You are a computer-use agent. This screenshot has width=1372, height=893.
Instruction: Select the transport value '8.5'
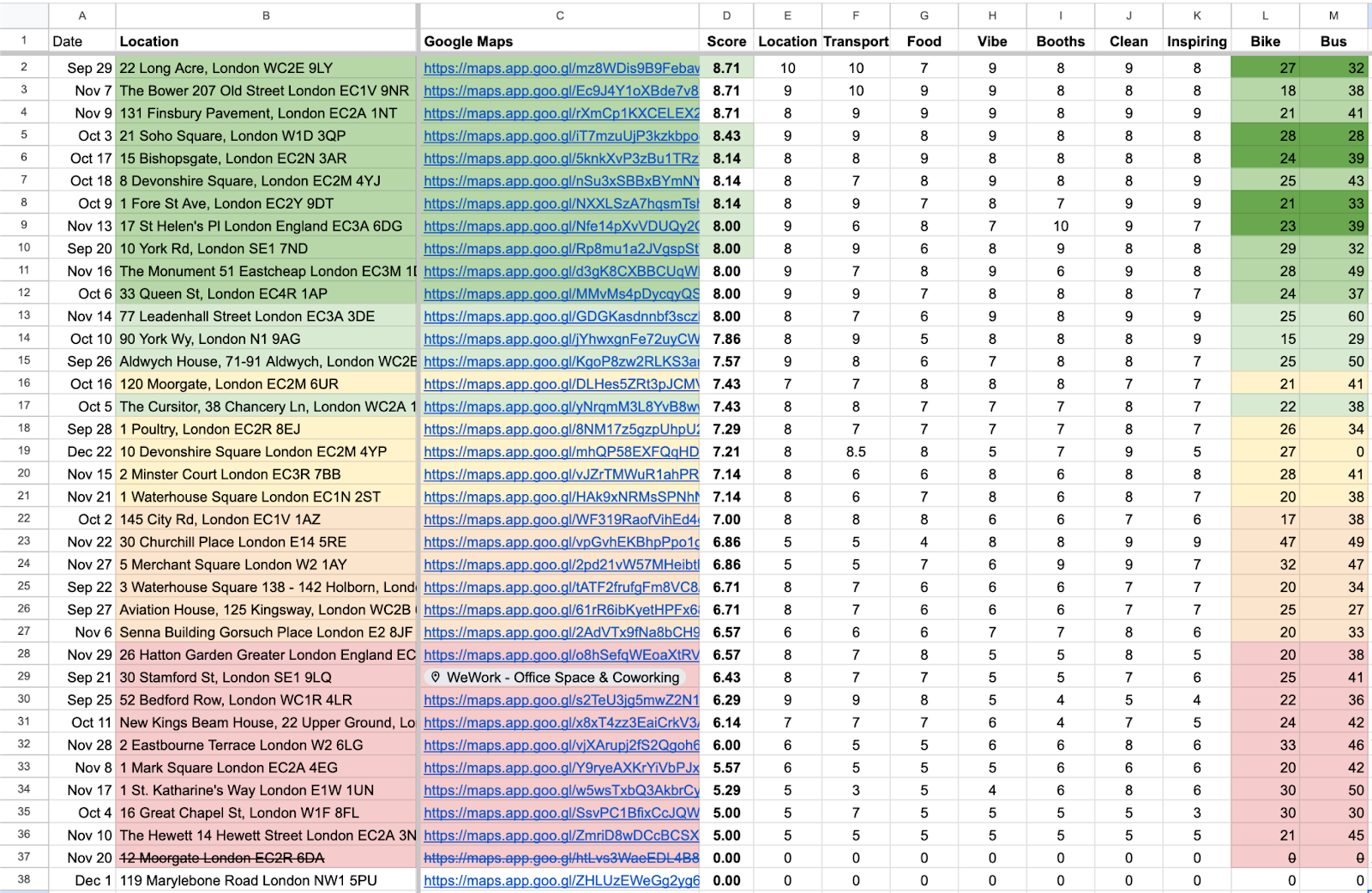[856, 451]
